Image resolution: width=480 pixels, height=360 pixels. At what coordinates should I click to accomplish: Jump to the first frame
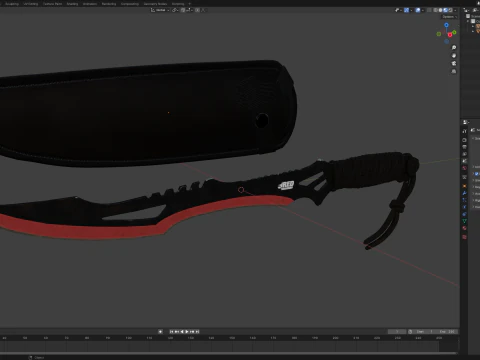[x=171, y=332]
